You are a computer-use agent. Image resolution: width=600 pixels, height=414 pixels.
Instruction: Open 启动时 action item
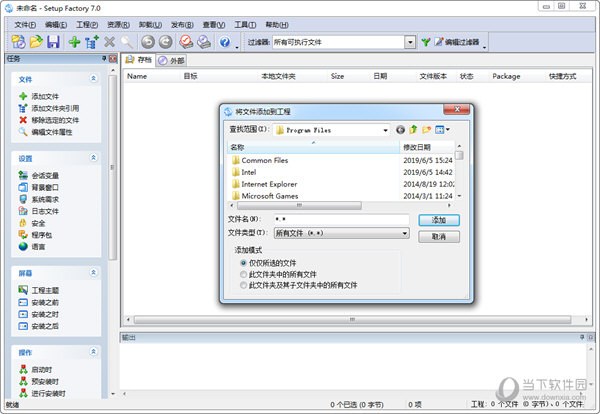pos(36,369)
